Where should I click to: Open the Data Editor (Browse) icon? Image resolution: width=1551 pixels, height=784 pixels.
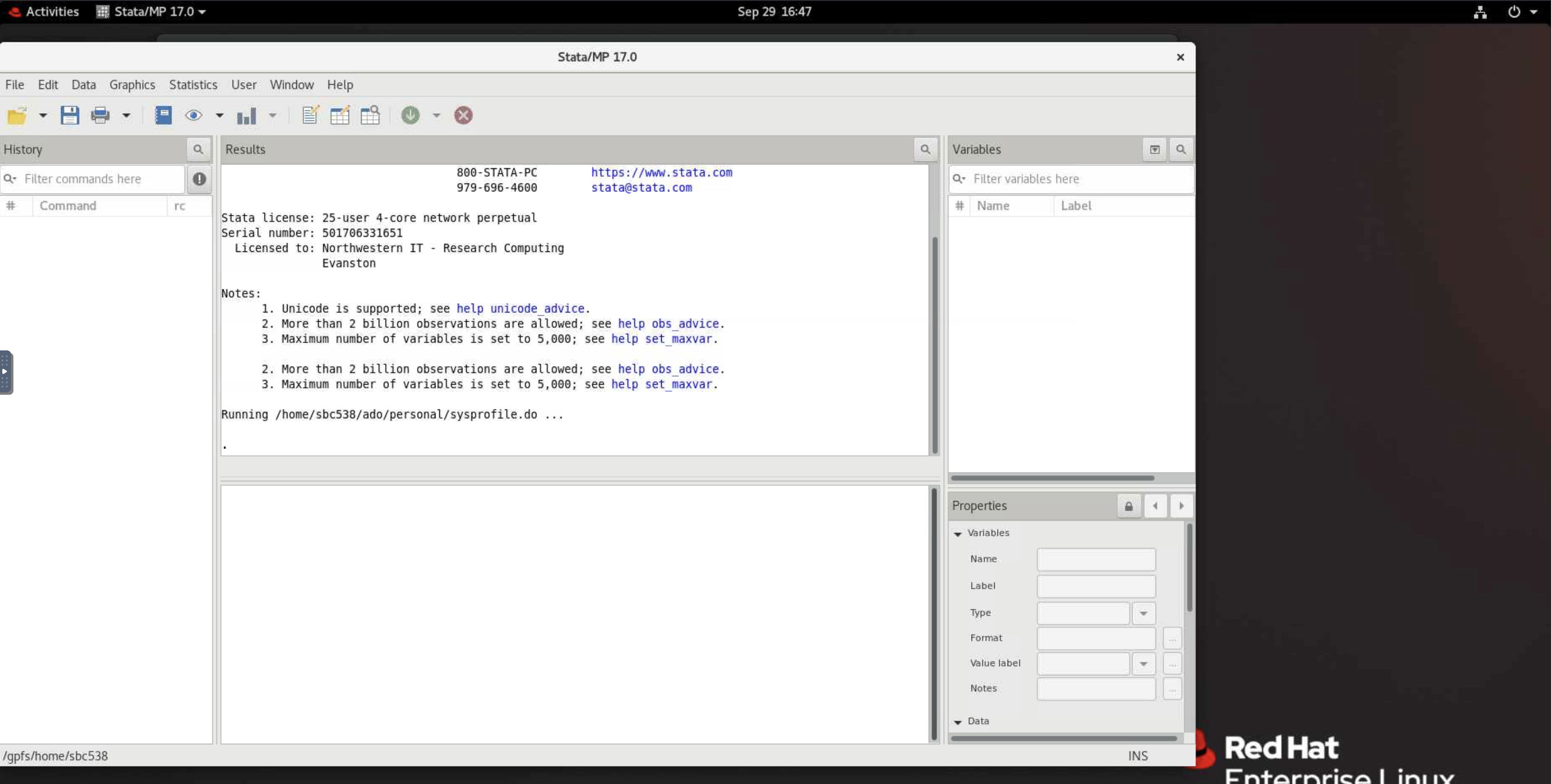coord(370,115)
